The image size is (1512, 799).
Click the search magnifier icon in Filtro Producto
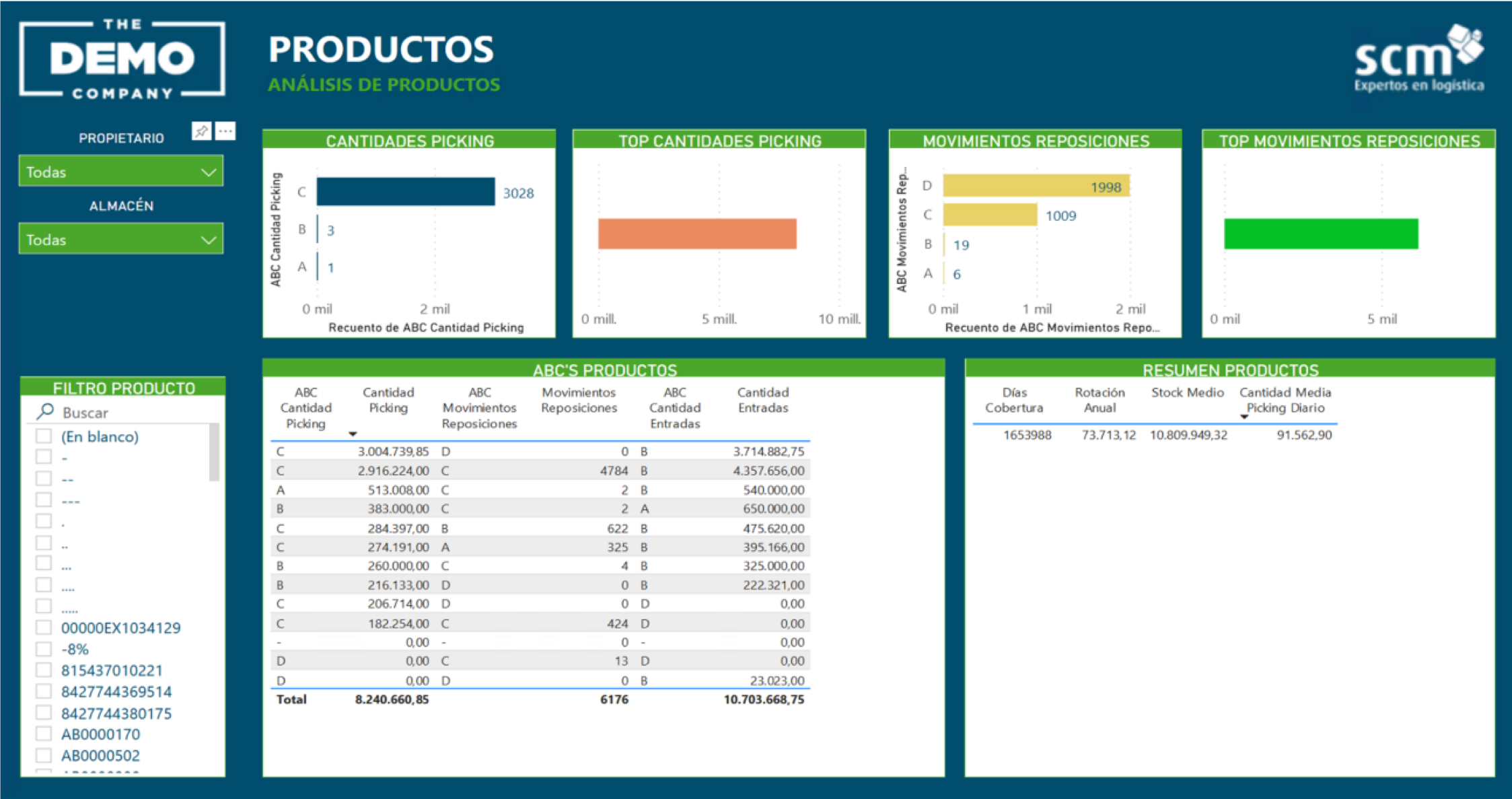[45, 411]
